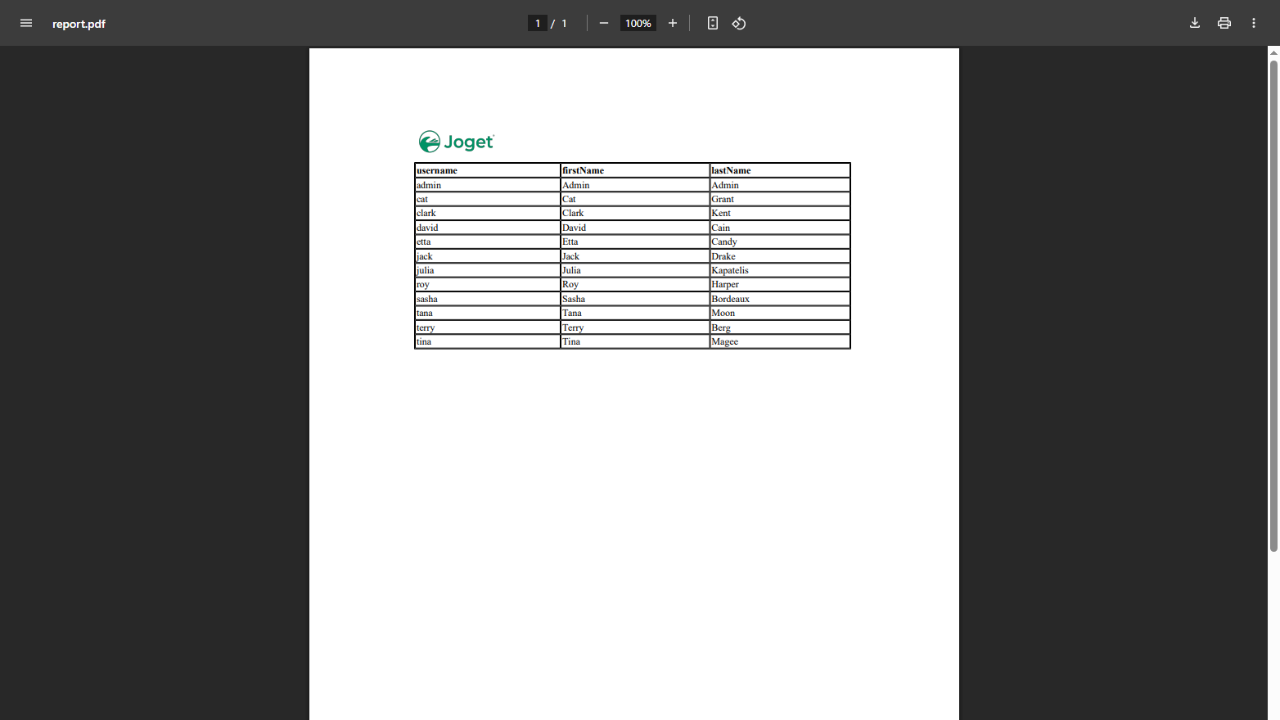Click the lastName column header
This screenshot has width=1280, height=720.
pos(731,171)
